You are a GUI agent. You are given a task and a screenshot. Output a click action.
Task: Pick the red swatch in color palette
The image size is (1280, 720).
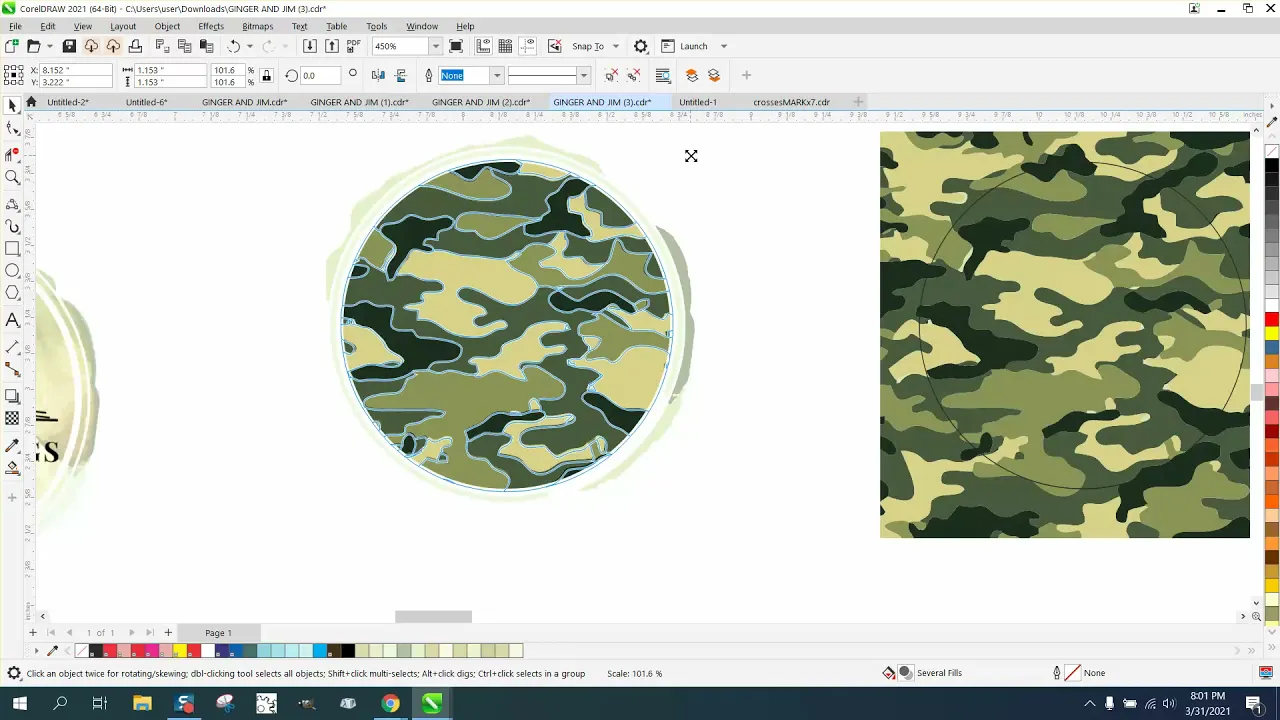pyautogui.click(x=1272, y=319)
